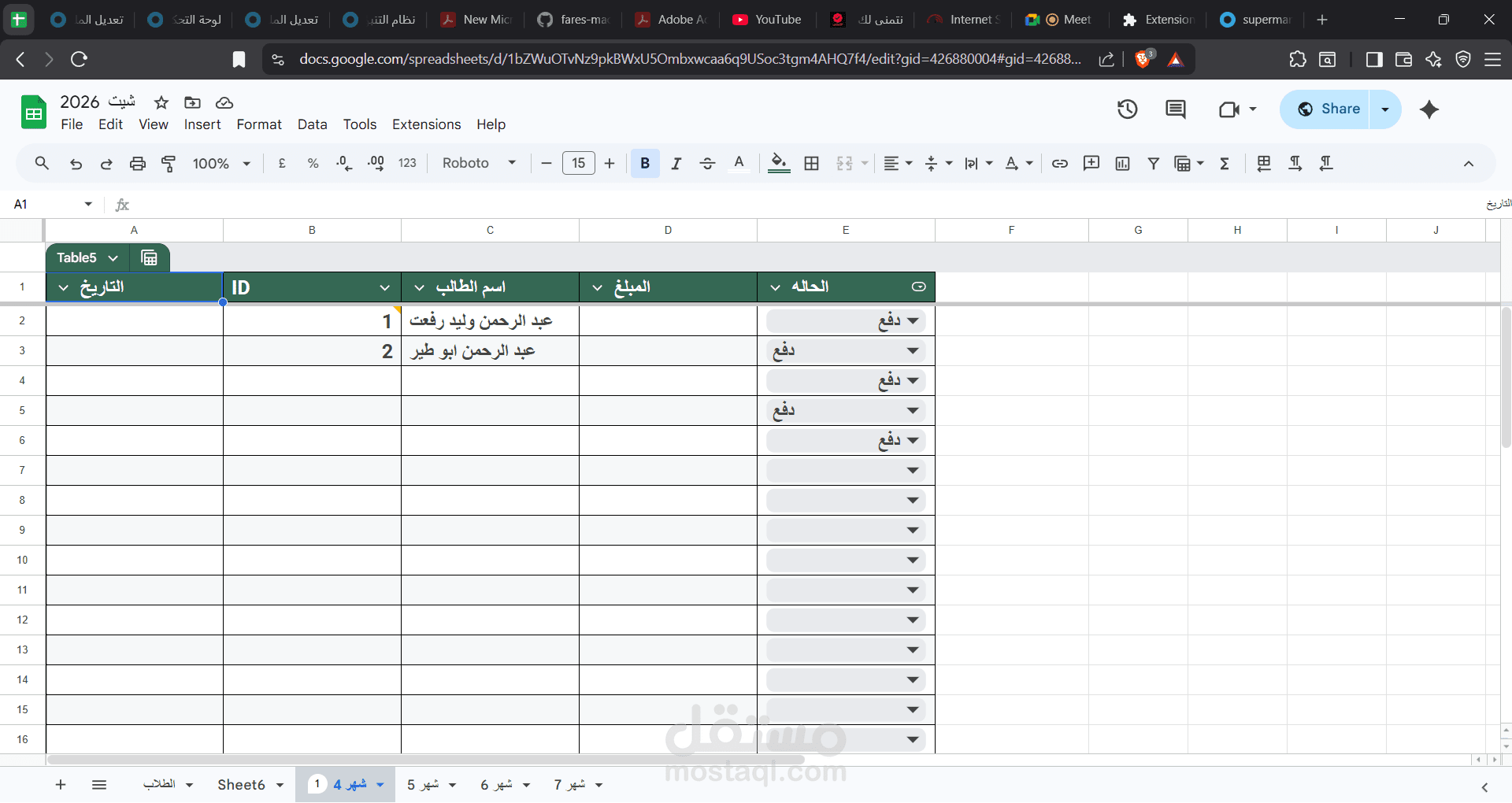Click the insert chart icon
1512x803 pixels.
pos(1123,163)
